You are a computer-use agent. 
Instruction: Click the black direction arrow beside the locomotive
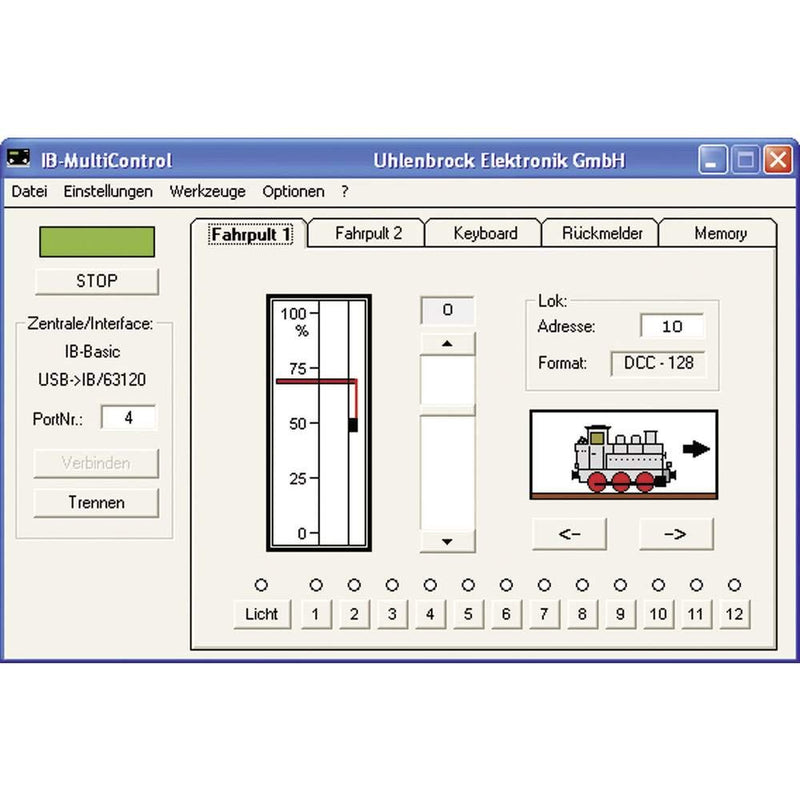coord(696,449)
